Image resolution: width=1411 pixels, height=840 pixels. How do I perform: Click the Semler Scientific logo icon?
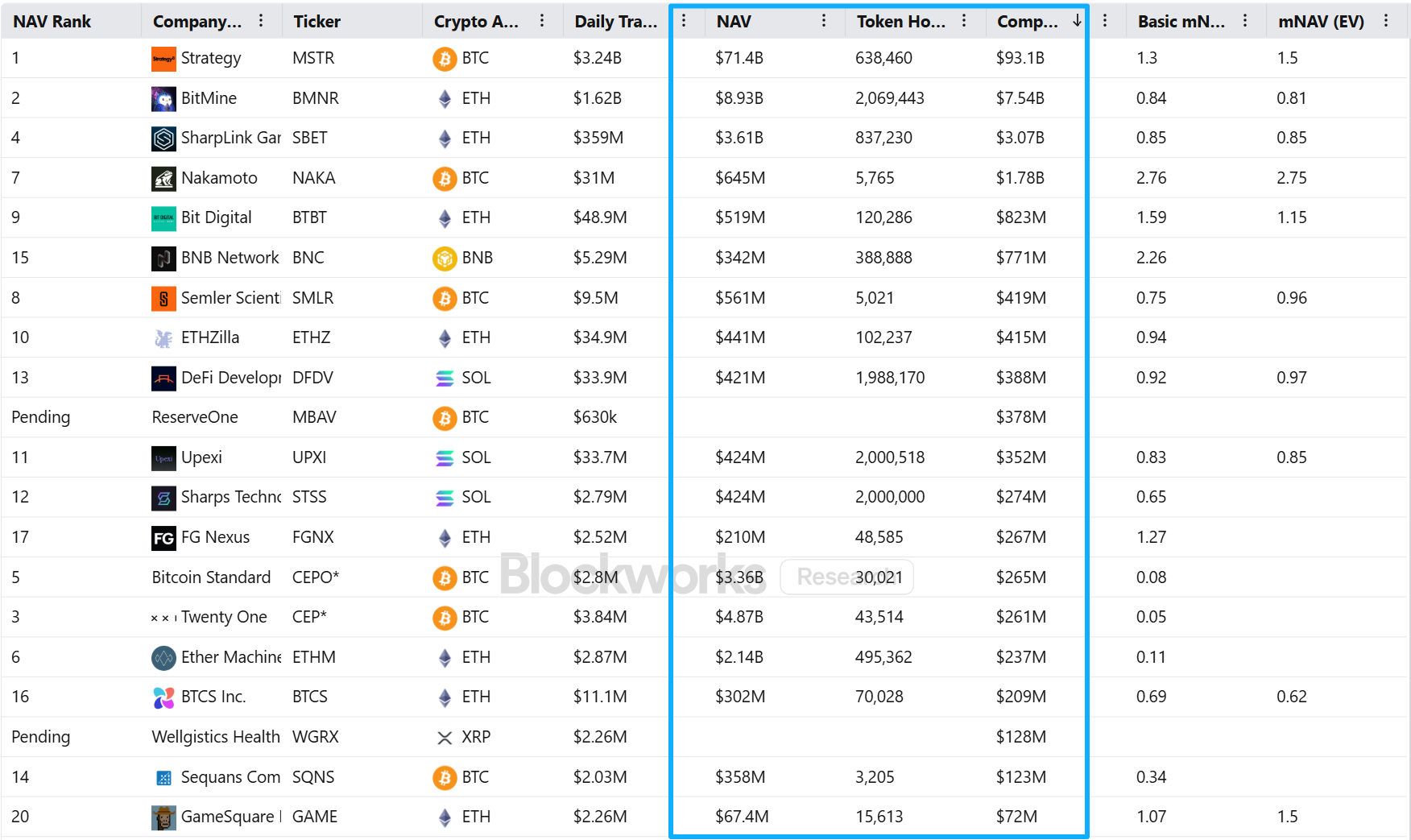(x=163, y=299)
